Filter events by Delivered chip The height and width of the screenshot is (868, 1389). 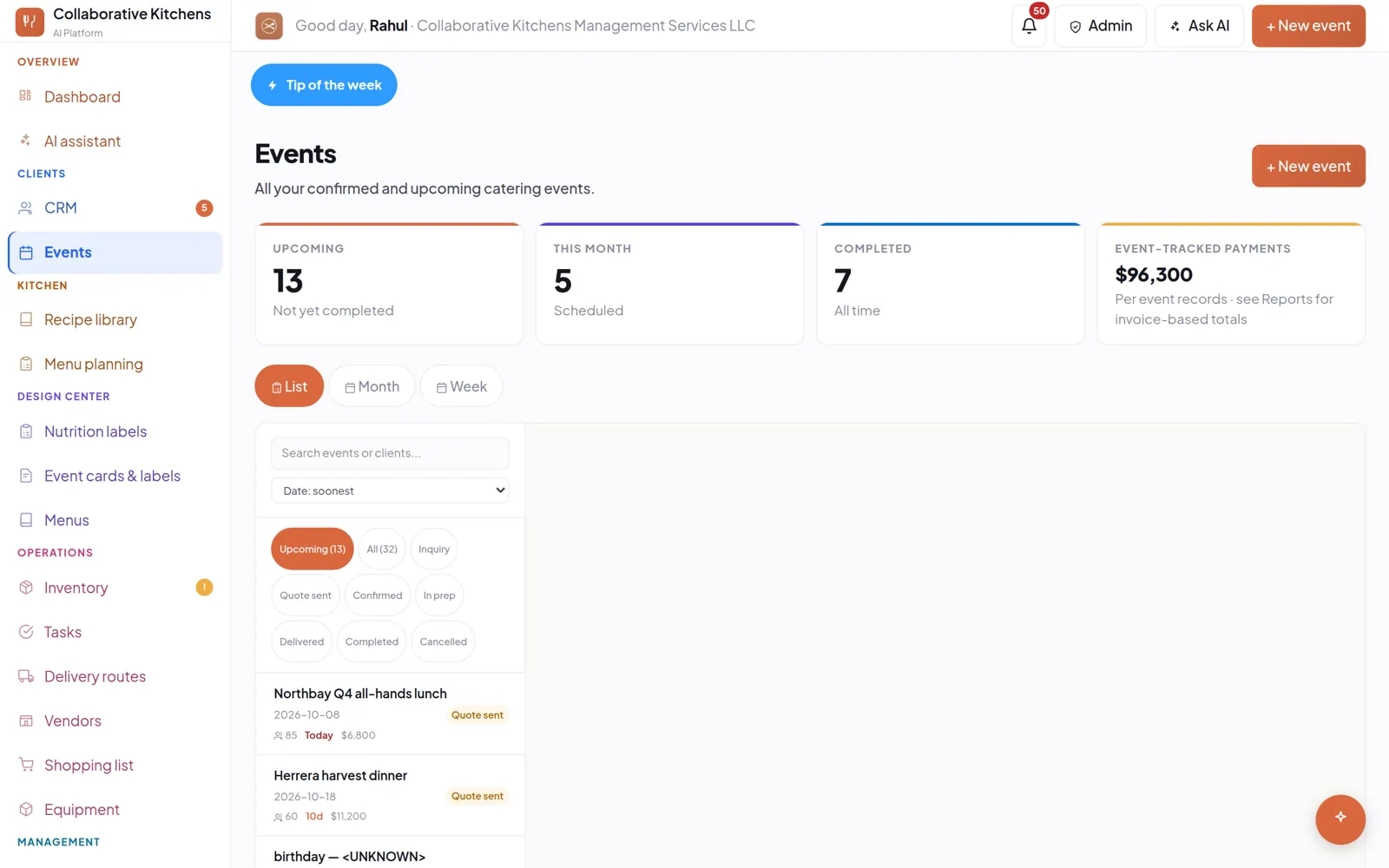click(302, 641)
